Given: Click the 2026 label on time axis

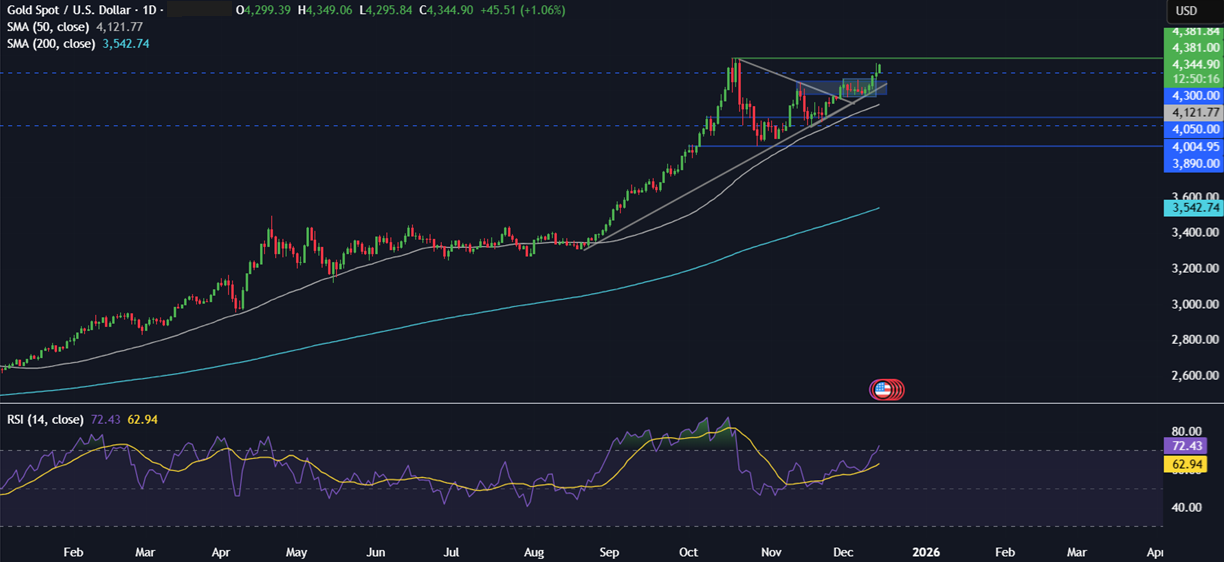Looking at the screenshot, I should 926,552.
